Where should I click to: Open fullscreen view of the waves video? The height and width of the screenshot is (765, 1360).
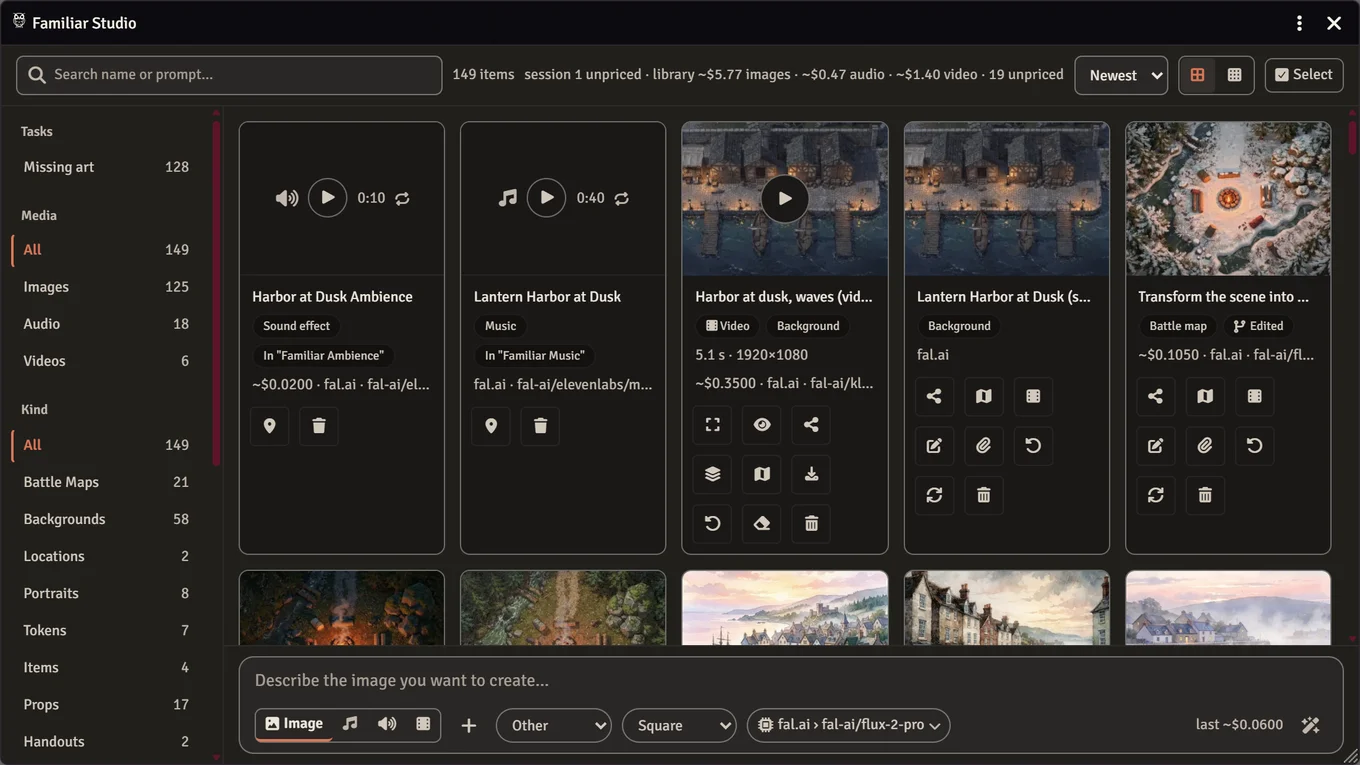click(x=713, y=425)
